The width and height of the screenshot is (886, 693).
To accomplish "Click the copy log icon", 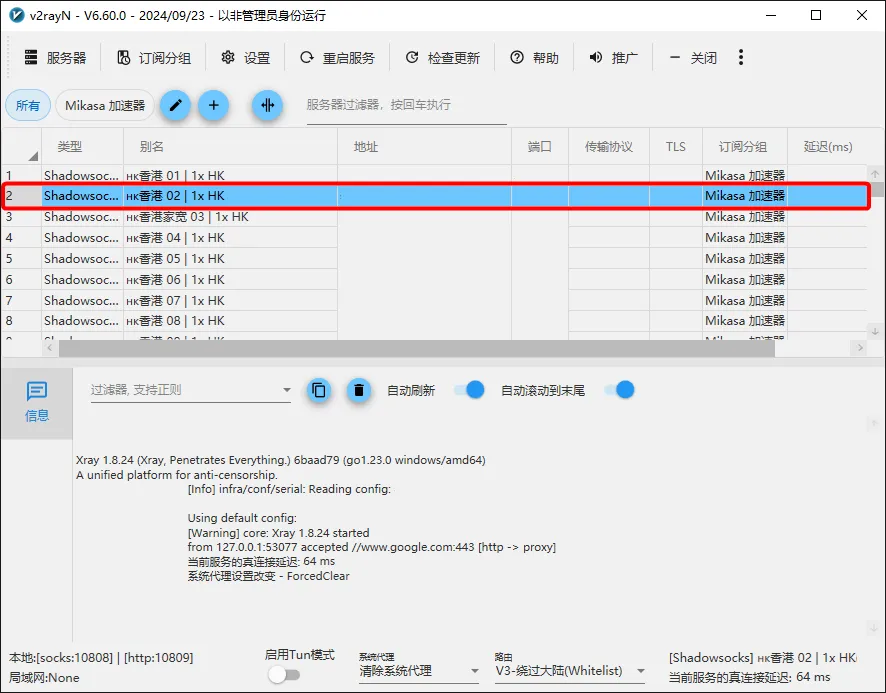I will [x=319, y=390].
